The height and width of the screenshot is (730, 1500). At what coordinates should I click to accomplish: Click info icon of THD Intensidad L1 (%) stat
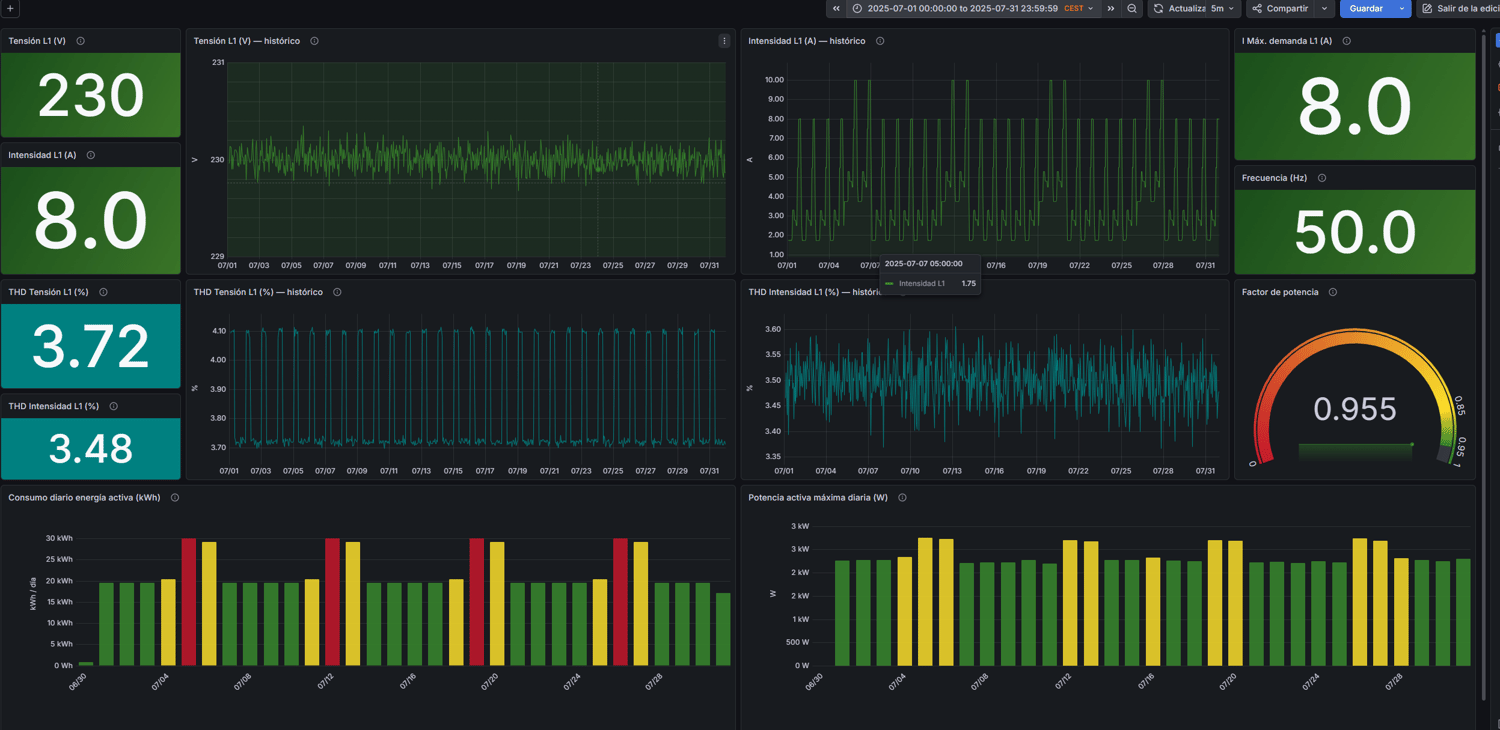pyautogui.click(x=114, y=406)
